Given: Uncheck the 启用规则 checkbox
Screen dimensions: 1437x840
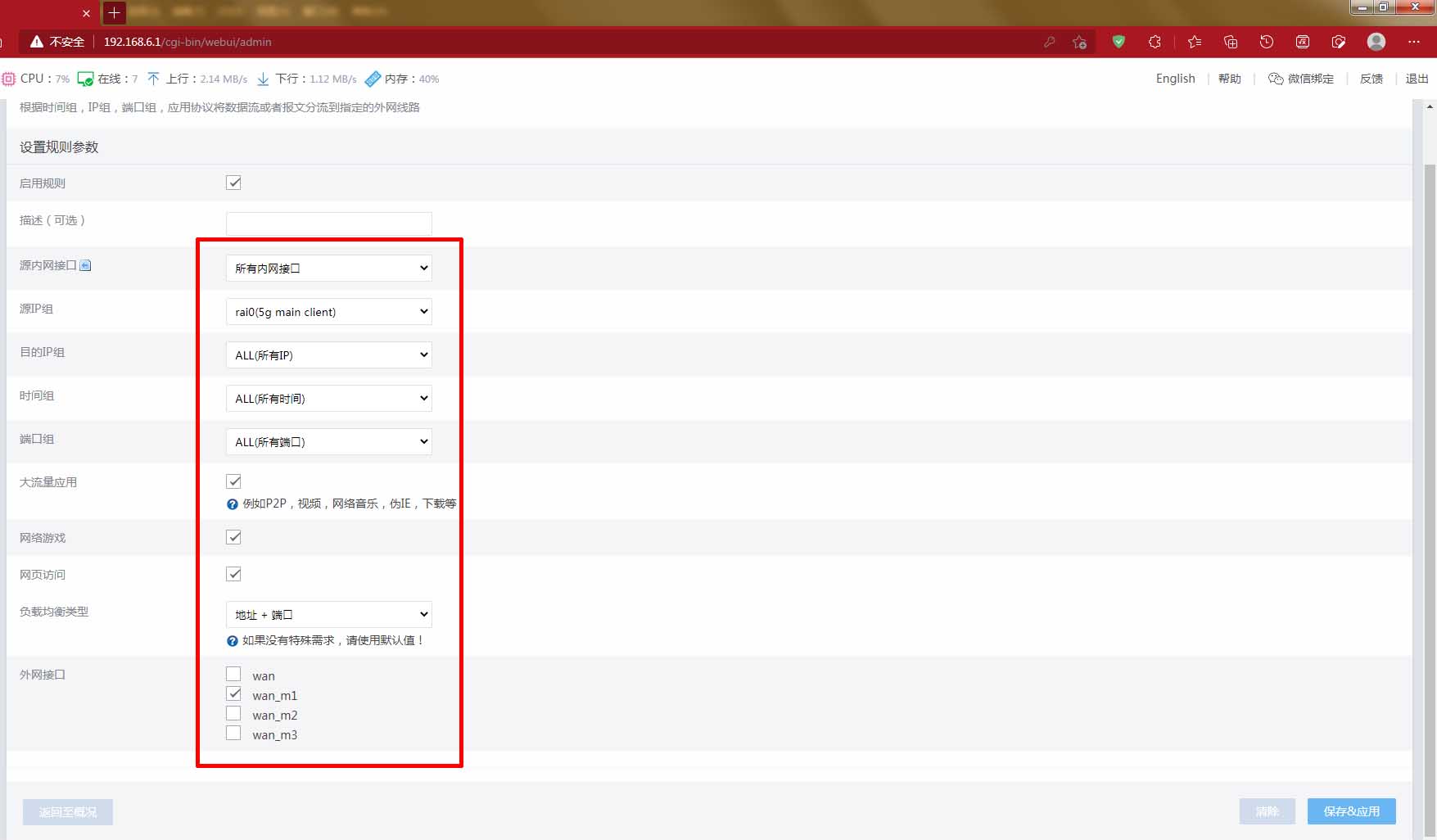Looking at the screenshot, I should [233, 183].
